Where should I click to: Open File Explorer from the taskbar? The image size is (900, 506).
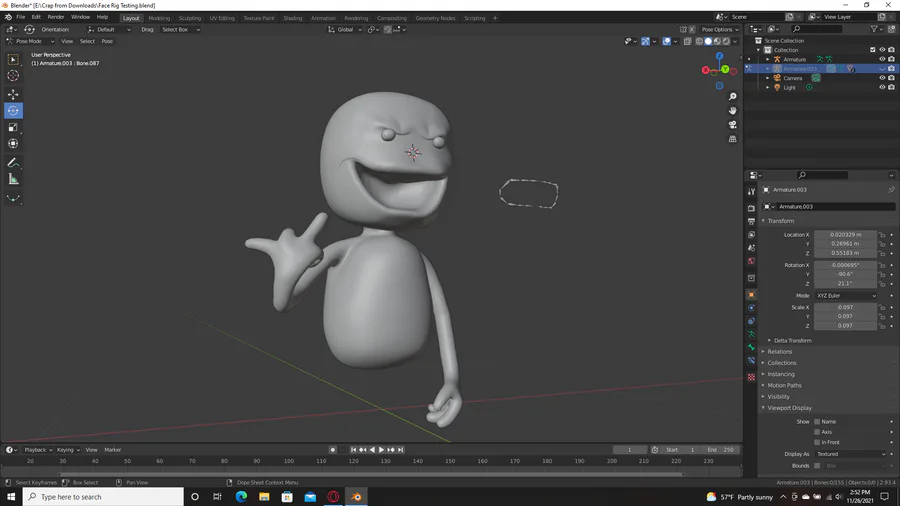point(264,497)
